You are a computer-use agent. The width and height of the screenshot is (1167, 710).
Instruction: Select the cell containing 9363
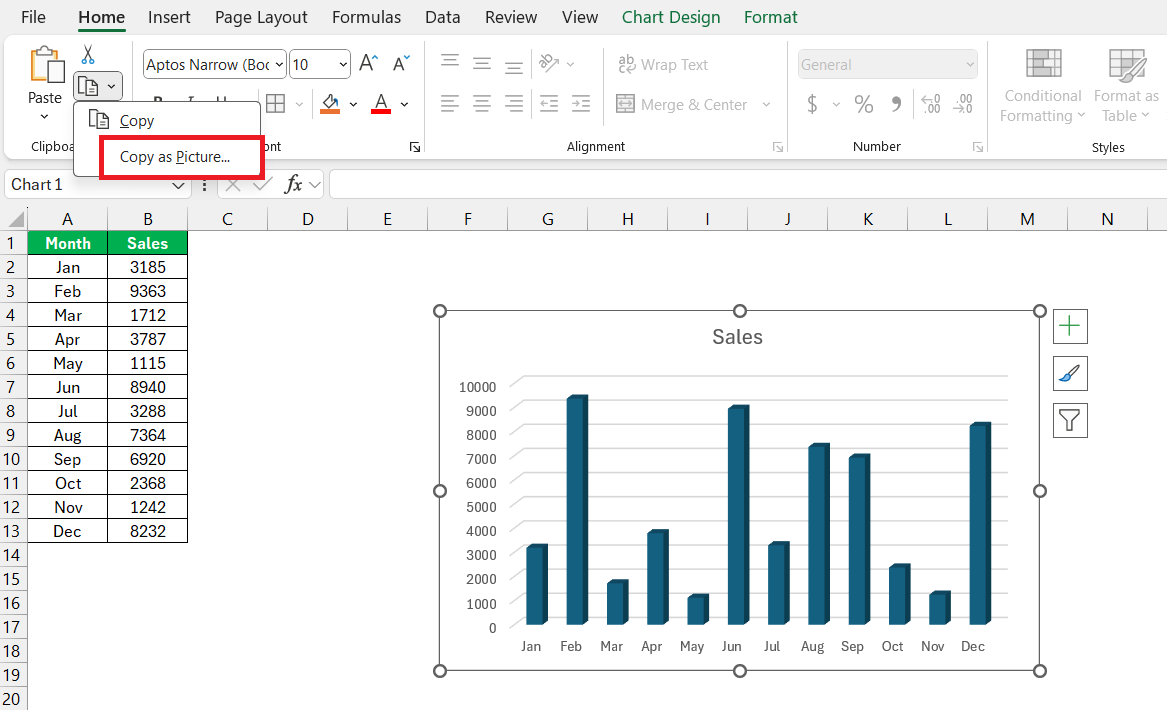tap(147, 291)
